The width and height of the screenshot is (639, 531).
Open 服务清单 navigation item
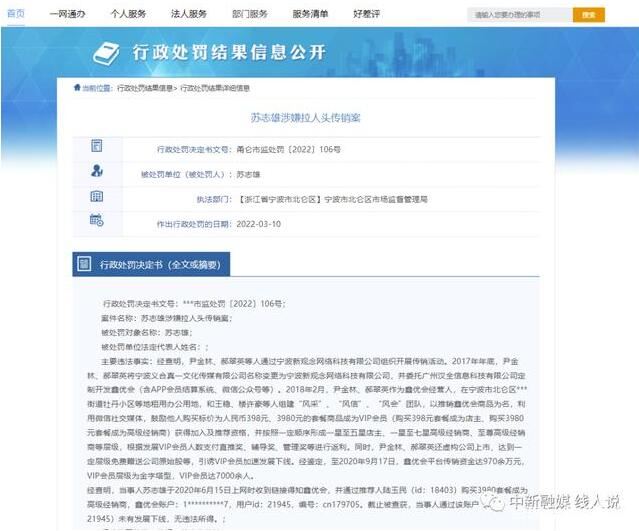(x=310, y=14)
